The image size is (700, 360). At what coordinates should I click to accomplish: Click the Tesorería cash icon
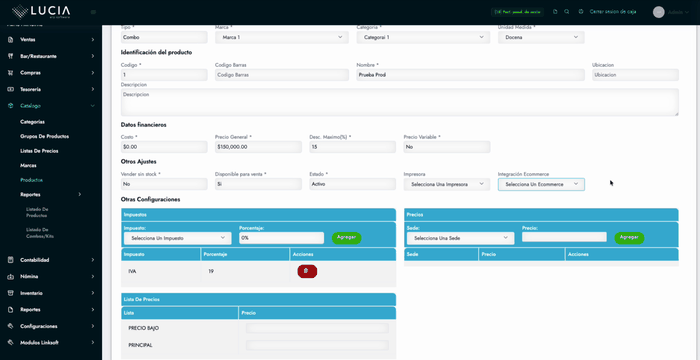click(x=11, y=89)
